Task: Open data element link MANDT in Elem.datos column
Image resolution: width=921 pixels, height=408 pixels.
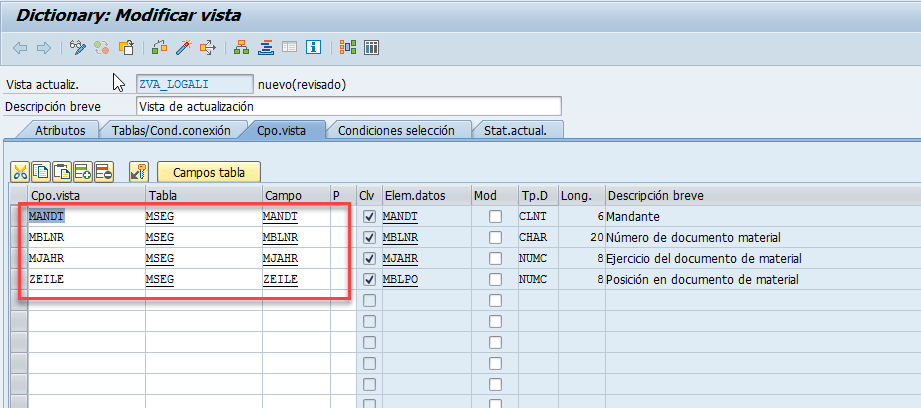Action: (399, 217)
